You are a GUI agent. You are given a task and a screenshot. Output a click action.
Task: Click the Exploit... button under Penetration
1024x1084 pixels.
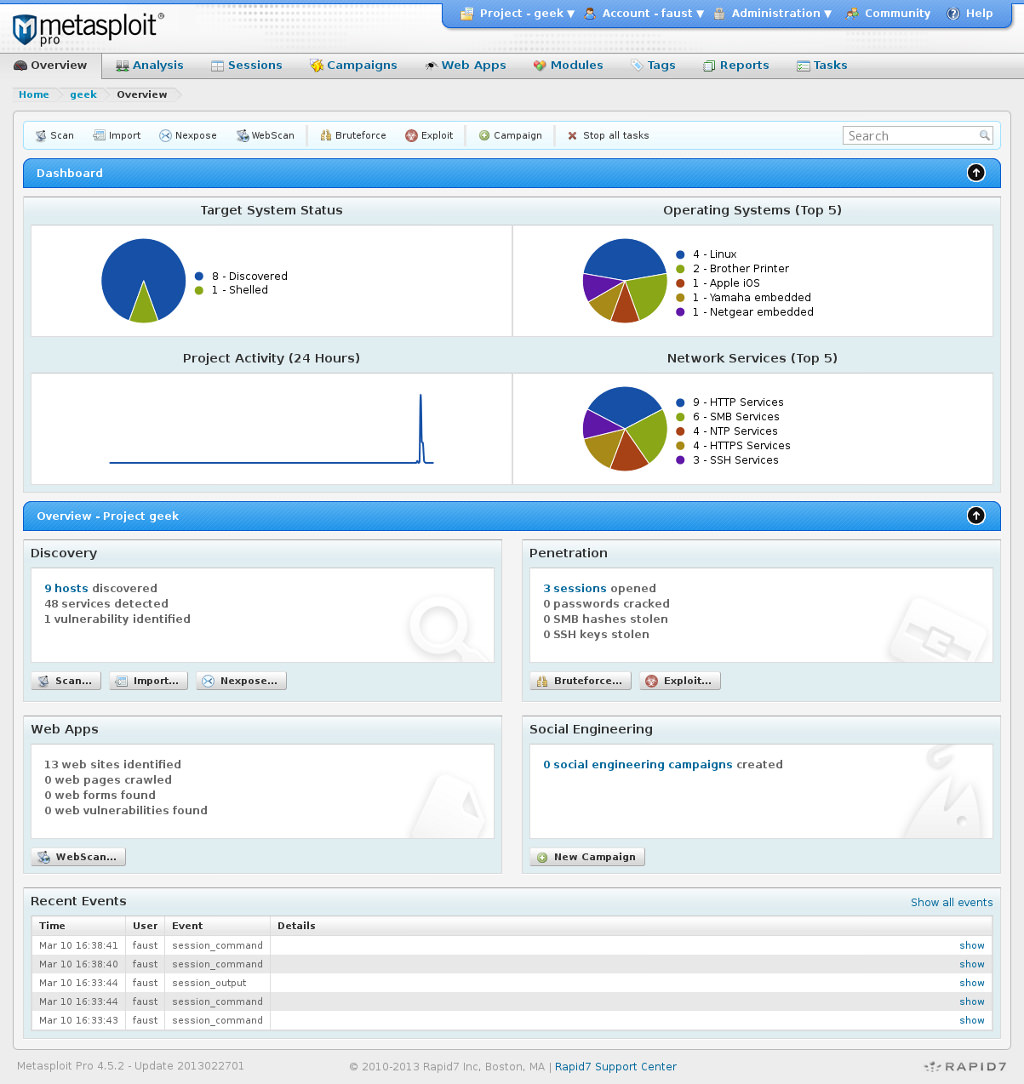(680, 681)
